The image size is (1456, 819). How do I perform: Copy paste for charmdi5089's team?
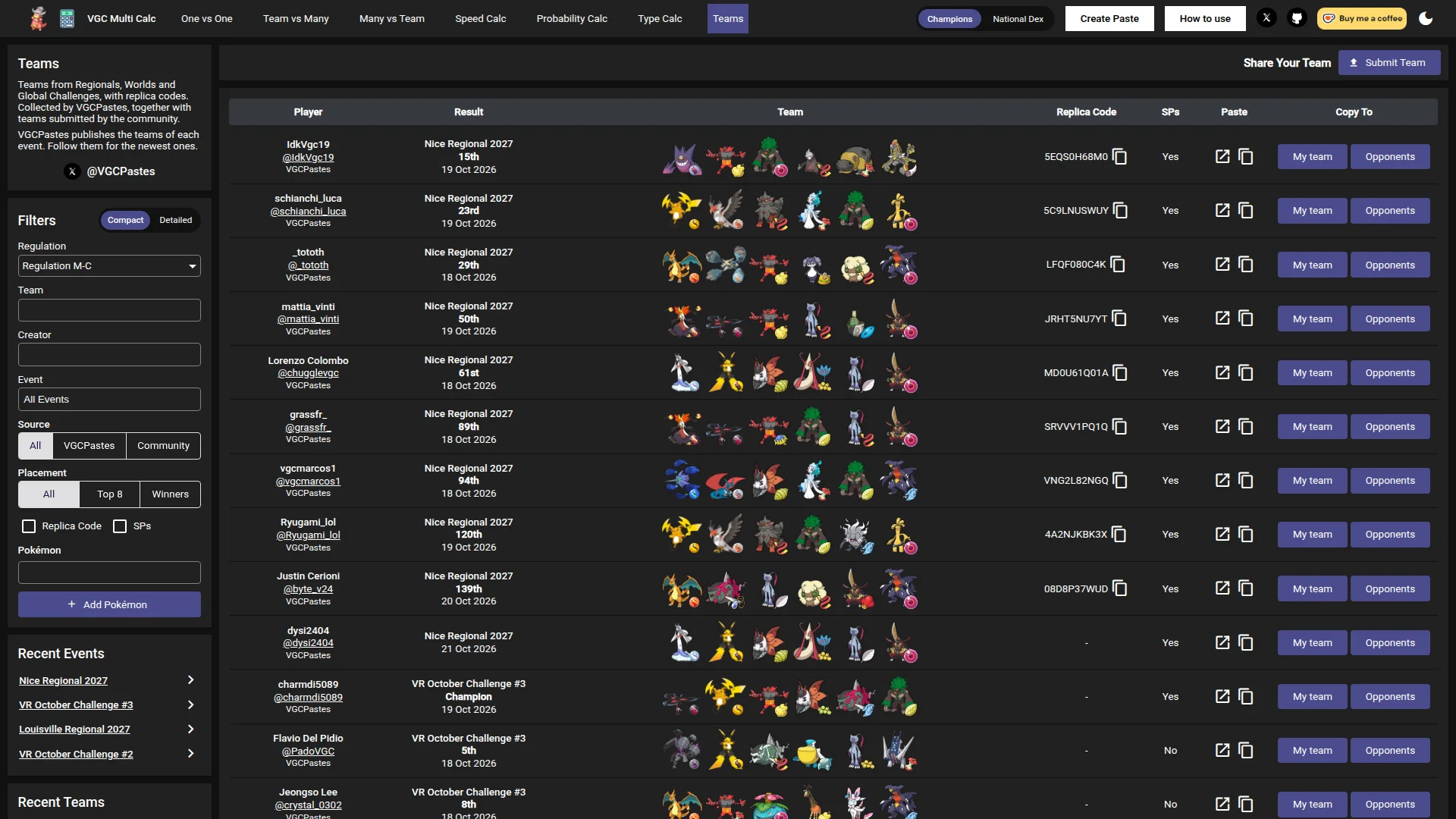(1246, 696)
